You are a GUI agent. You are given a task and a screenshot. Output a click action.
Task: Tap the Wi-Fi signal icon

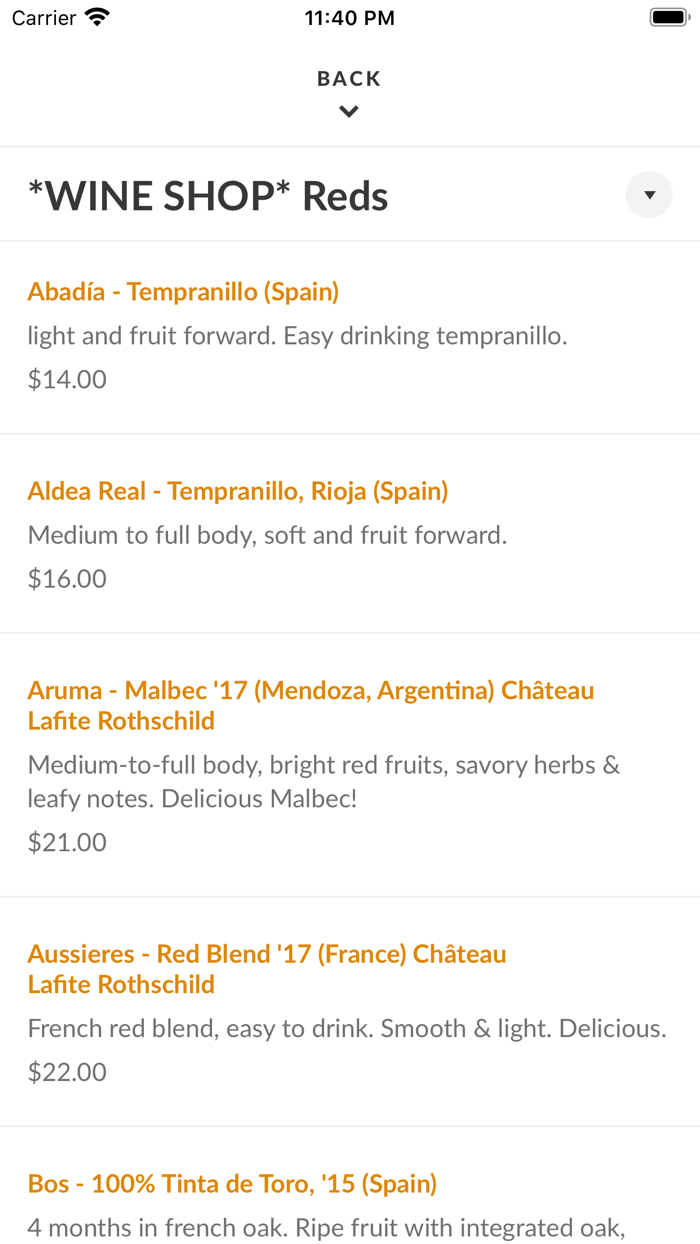(x=95, y=16)
